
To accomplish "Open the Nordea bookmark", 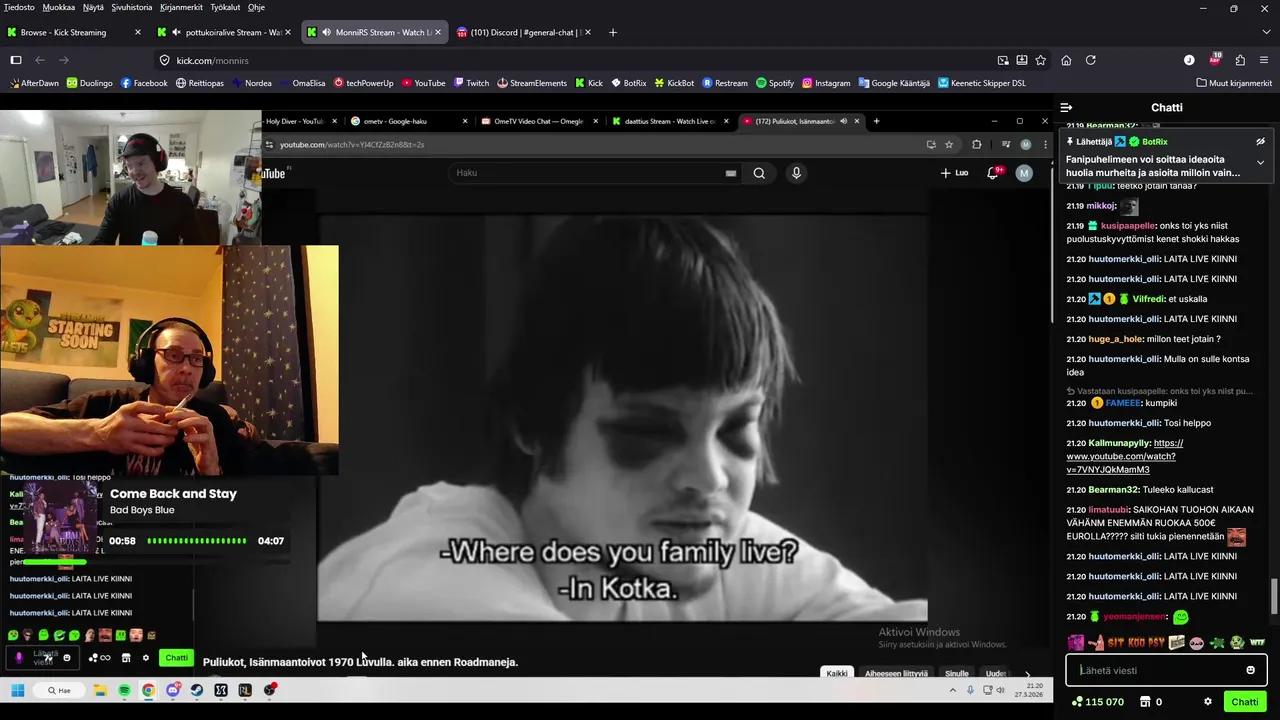I will coord(252,83).
